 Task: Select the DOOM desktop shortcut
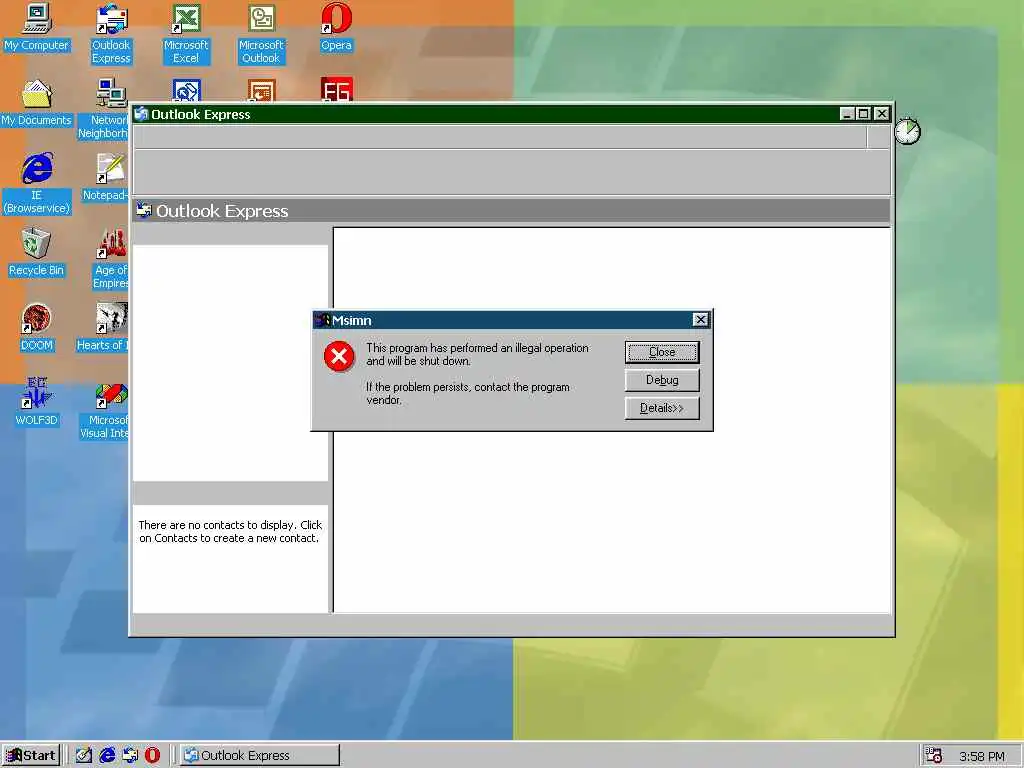coord(37,327)
